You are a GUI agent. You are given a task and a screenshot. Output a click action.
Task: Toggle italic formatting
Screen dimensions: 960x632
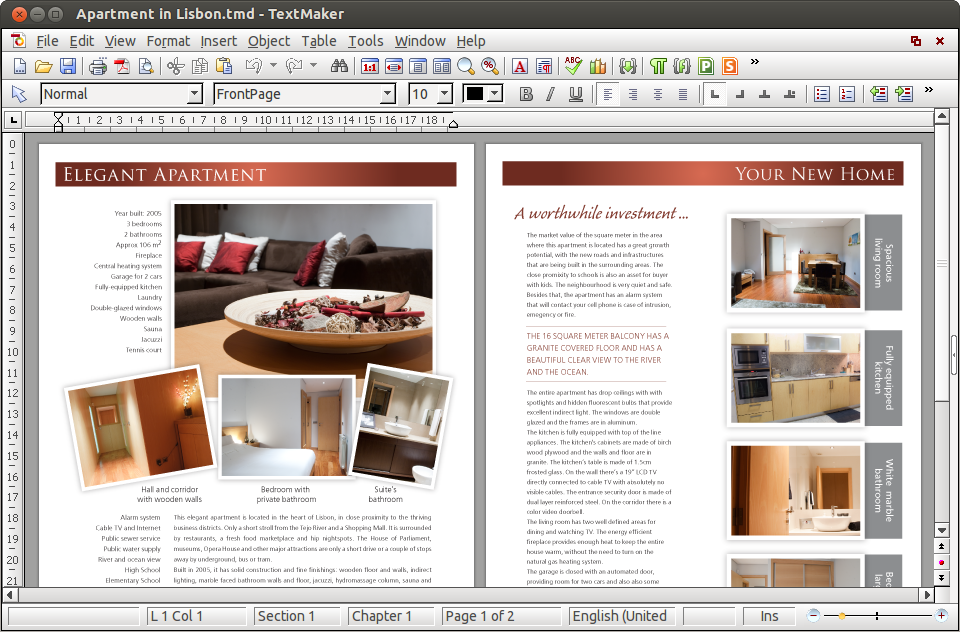pyautogui.click(x=550, y=94)
